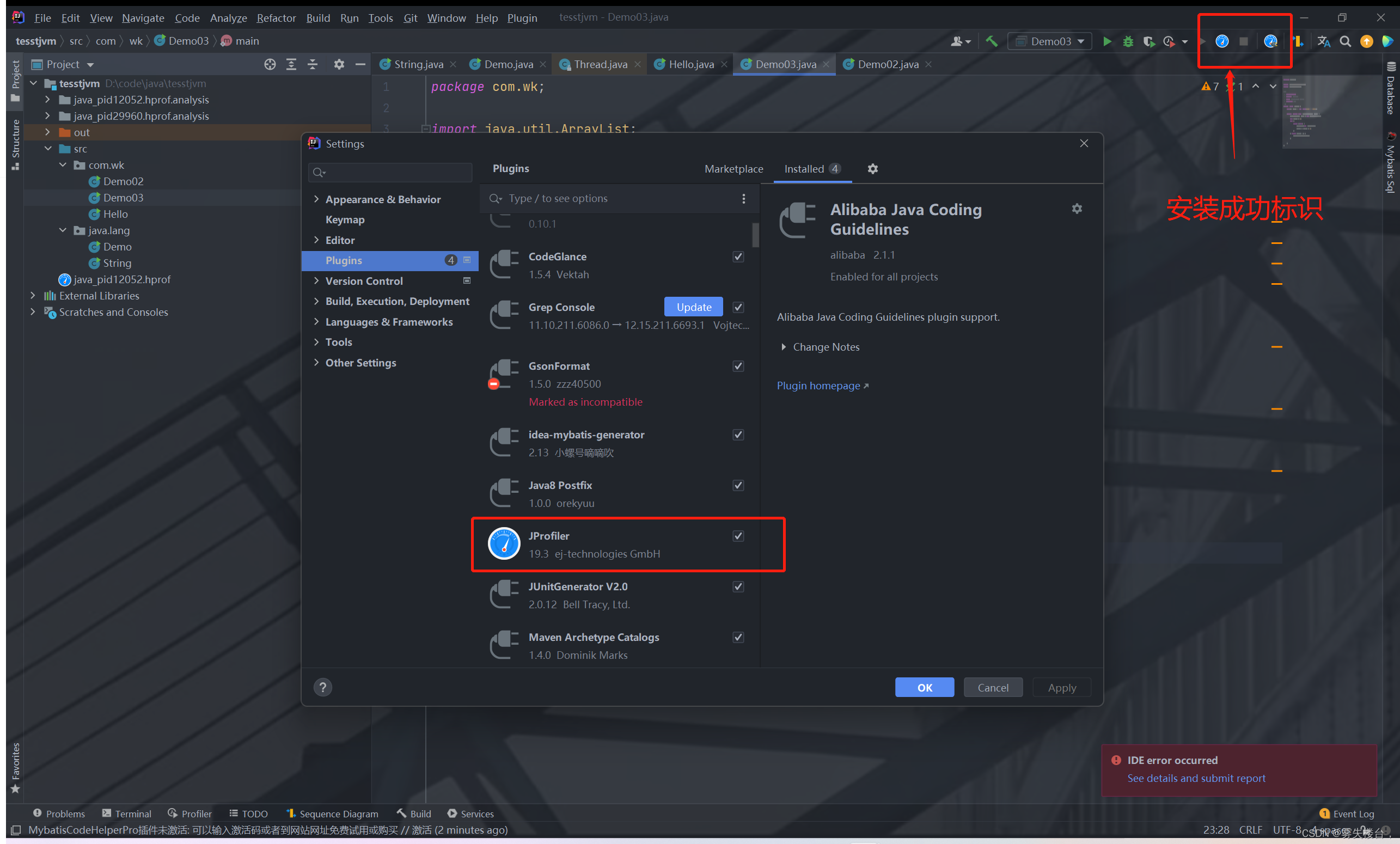Expand Change Notes disclosure triangle
1400x844 pixels.
pos(784,347)
